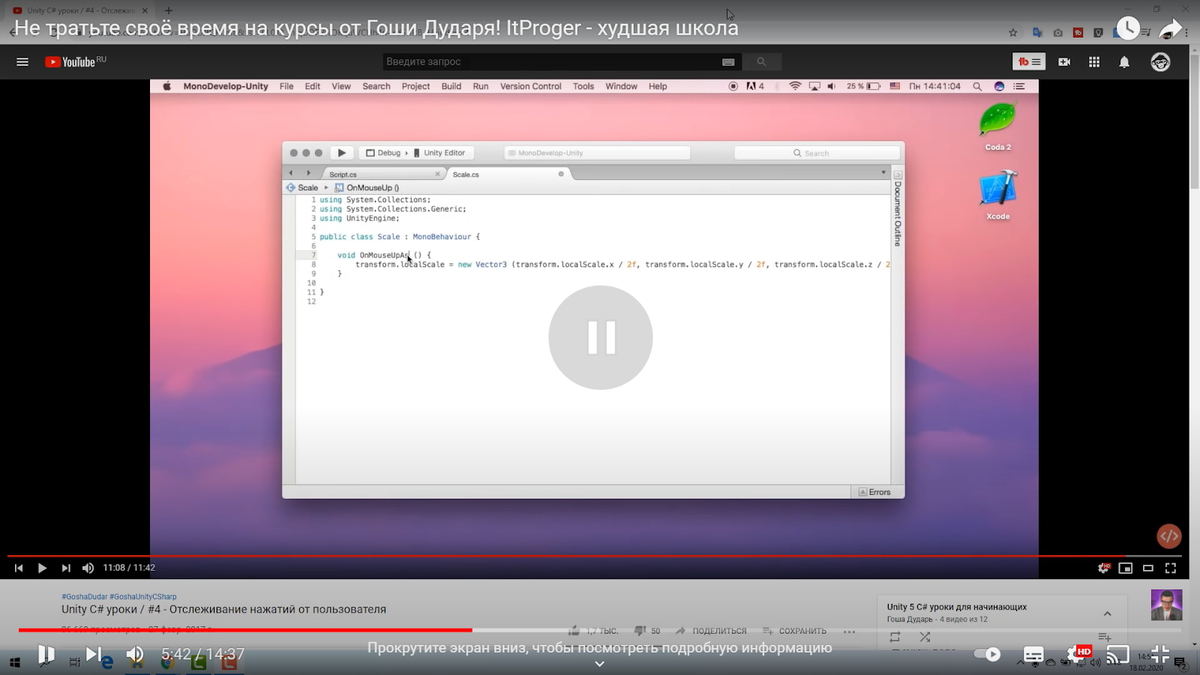Seek on the outer player red progress bar

click(600, 630)
